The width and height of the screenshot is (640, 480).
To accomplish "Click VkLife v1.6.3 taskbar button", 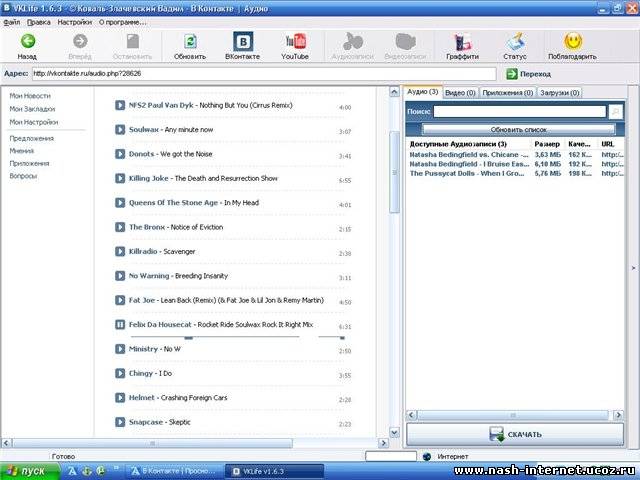I will click(274, 471).
